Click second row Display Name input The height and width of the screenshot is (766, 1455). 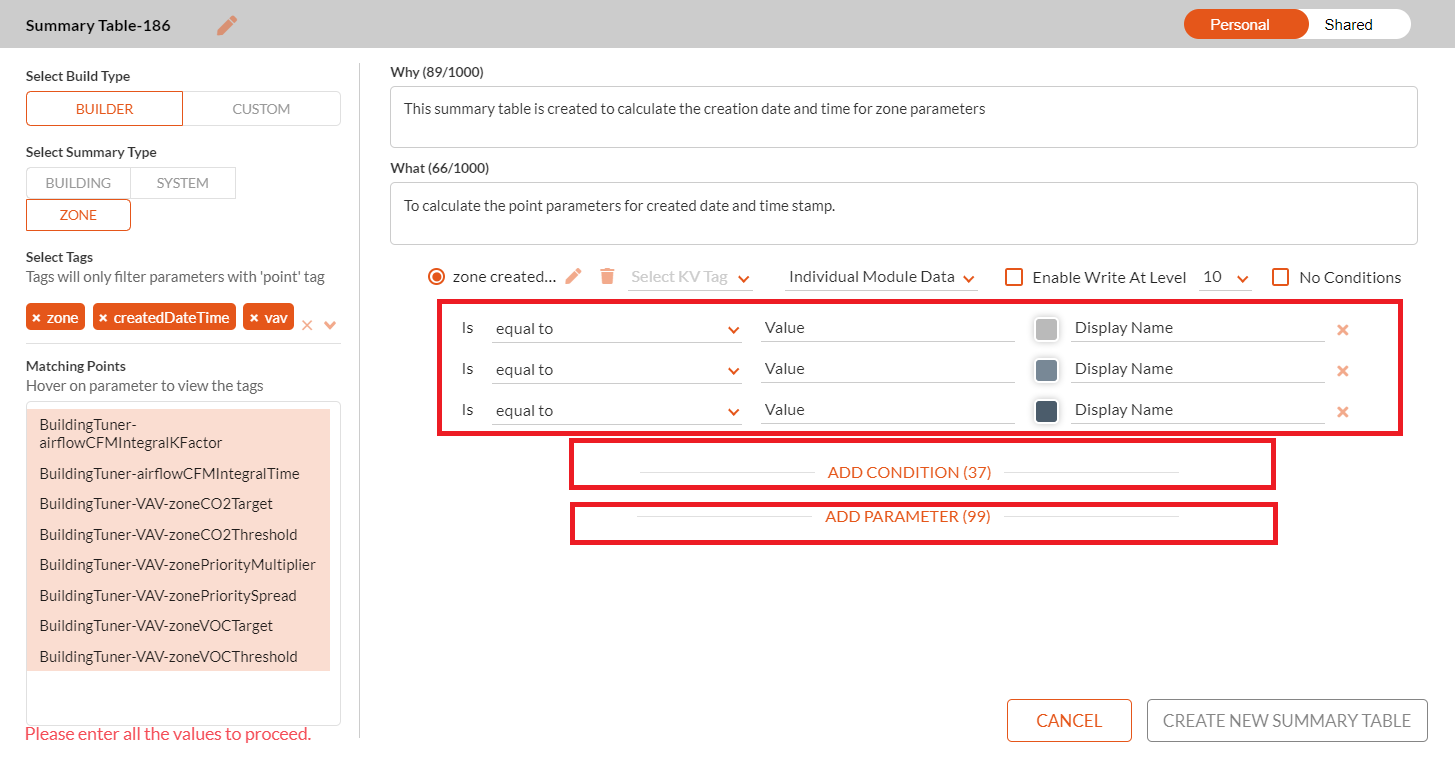[x=1198, y=369]
